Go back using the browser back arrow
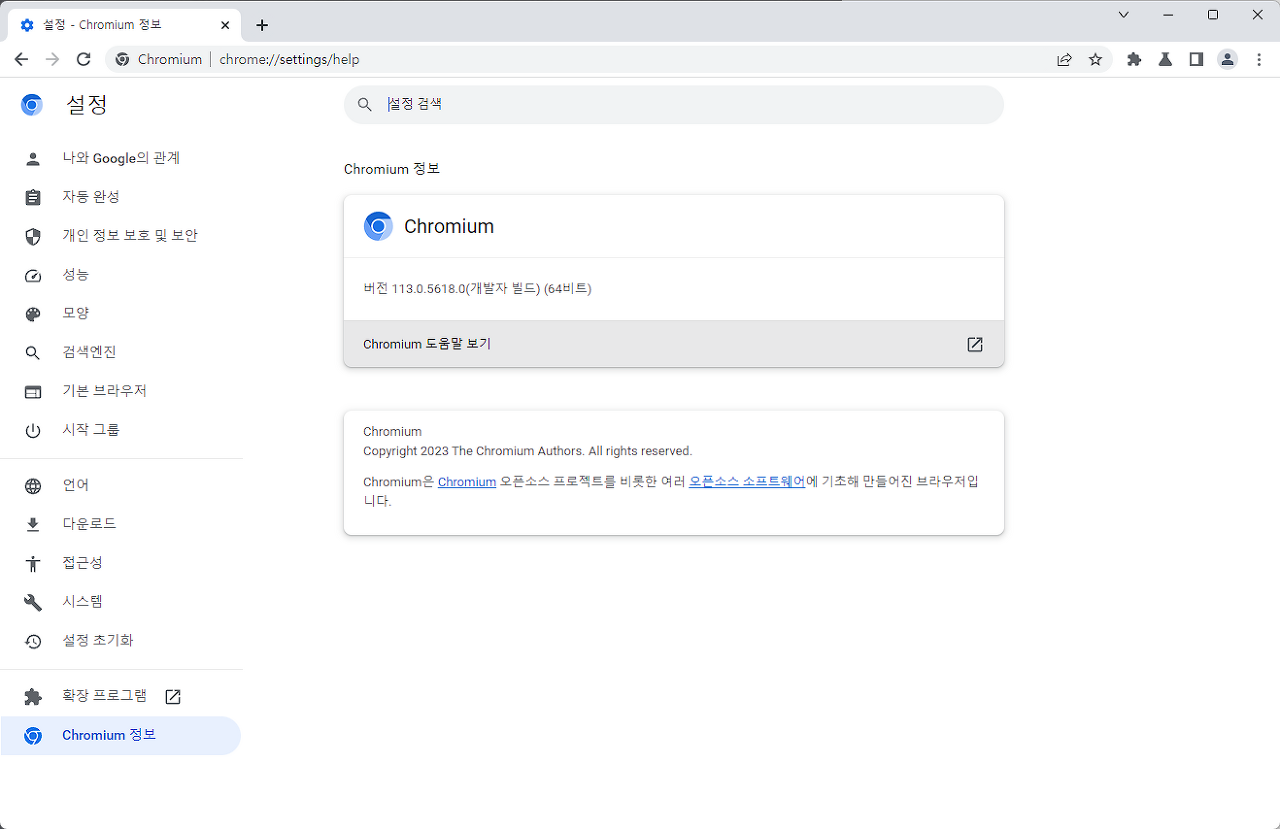 tap(21, 59)
